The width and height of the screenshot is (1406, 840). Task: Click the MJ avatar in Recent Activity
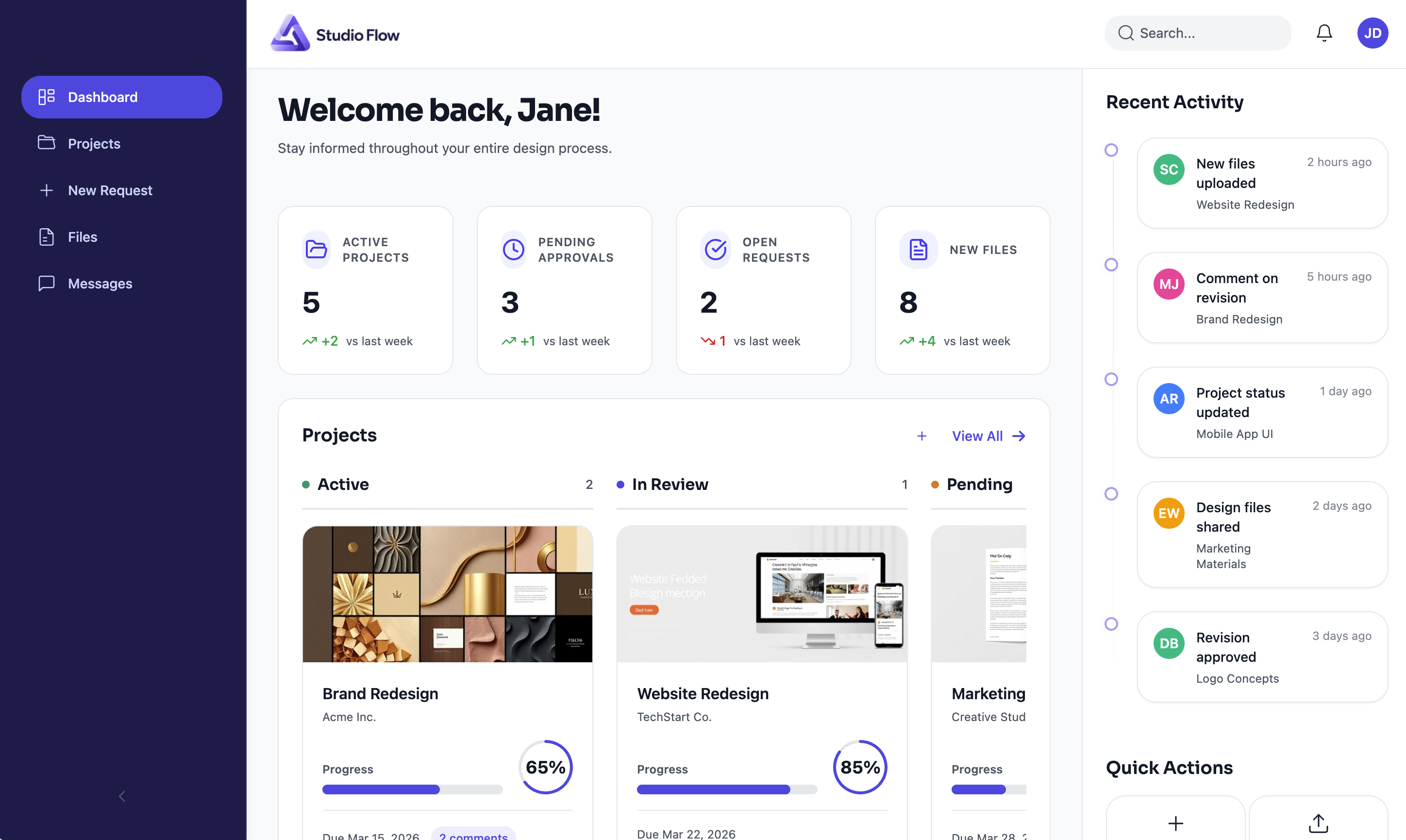tap(1169, 284)
